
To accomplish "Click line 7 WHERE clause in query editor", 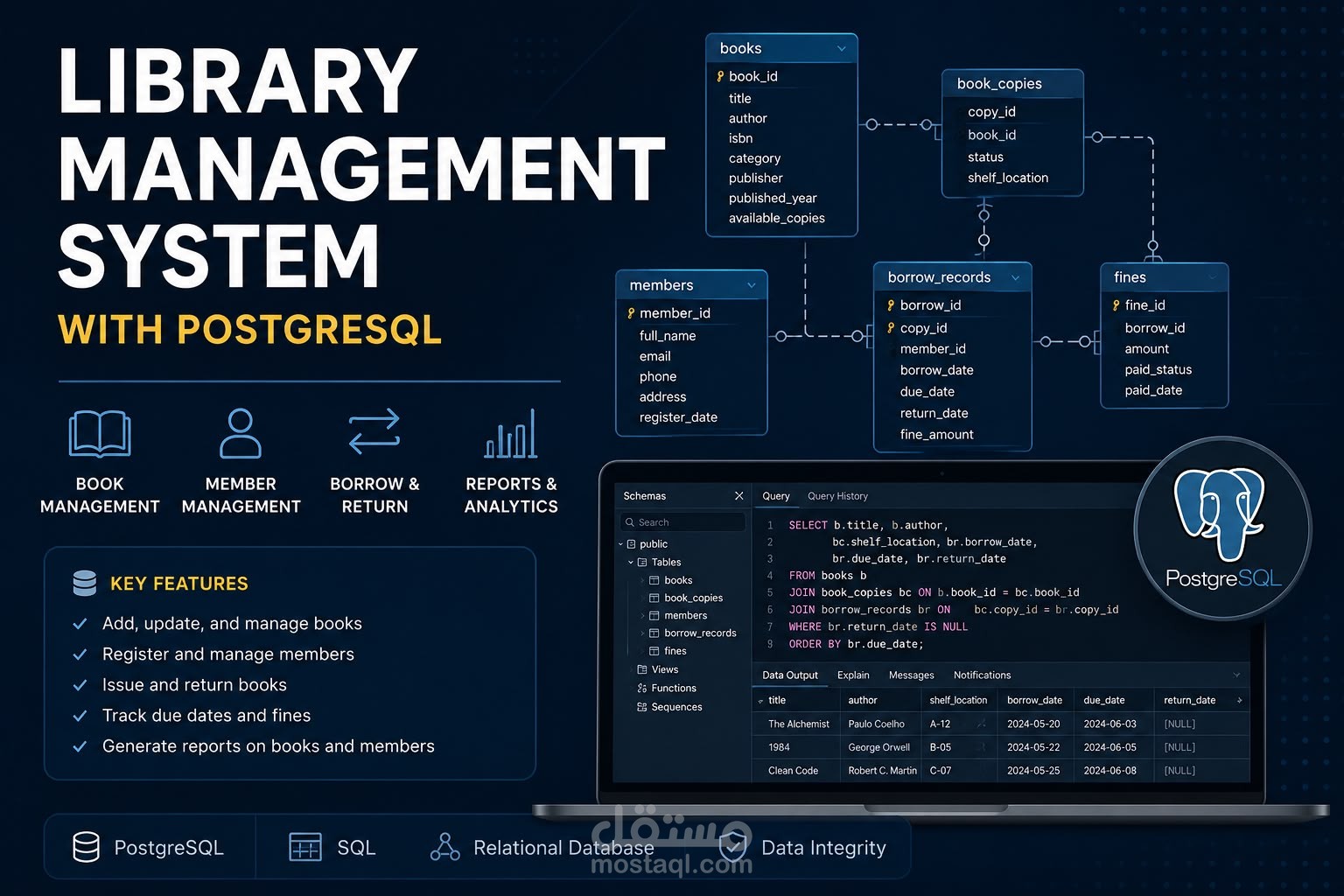I will (x=878, y=627).
